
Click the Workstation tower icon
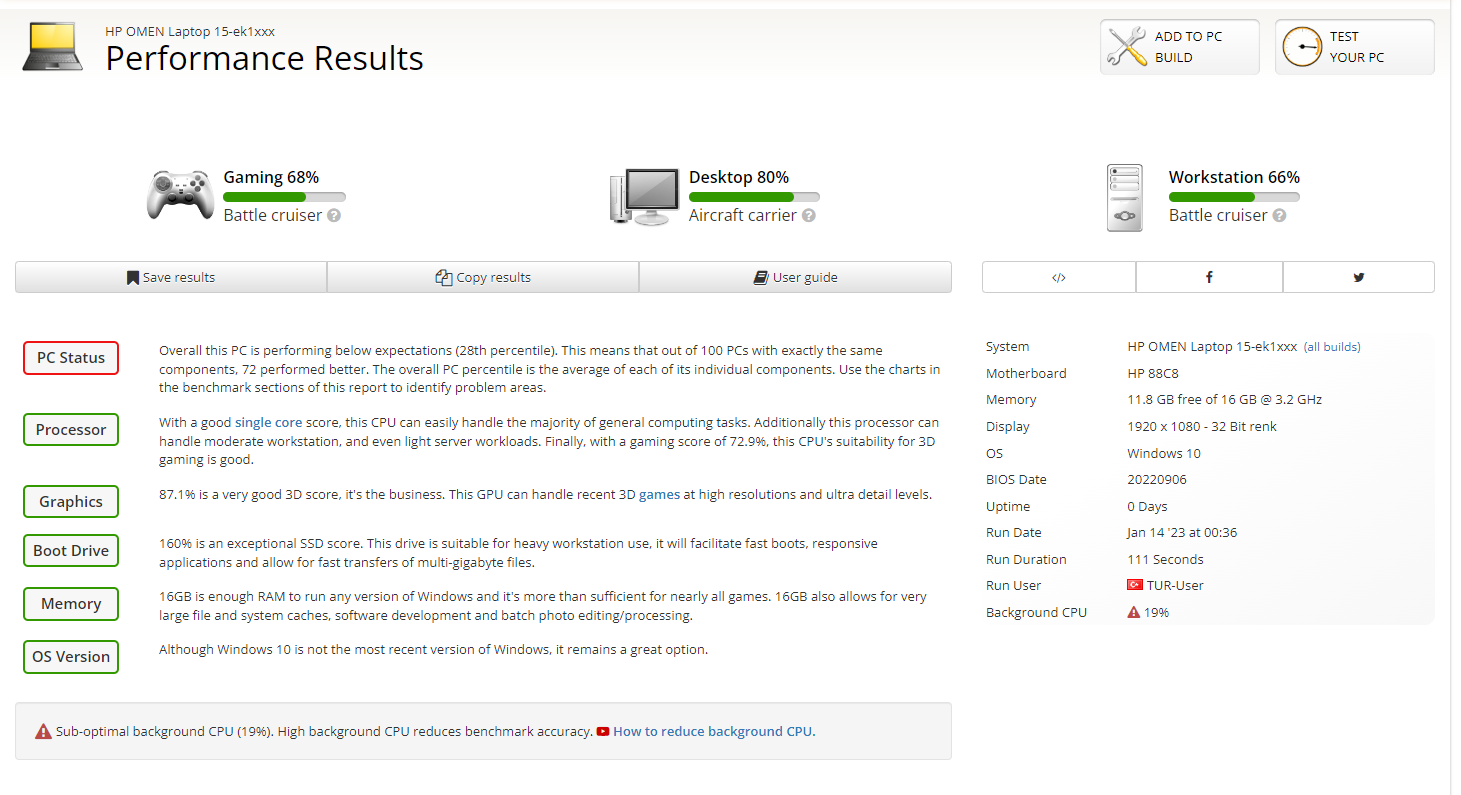[x=1125, y=198]
